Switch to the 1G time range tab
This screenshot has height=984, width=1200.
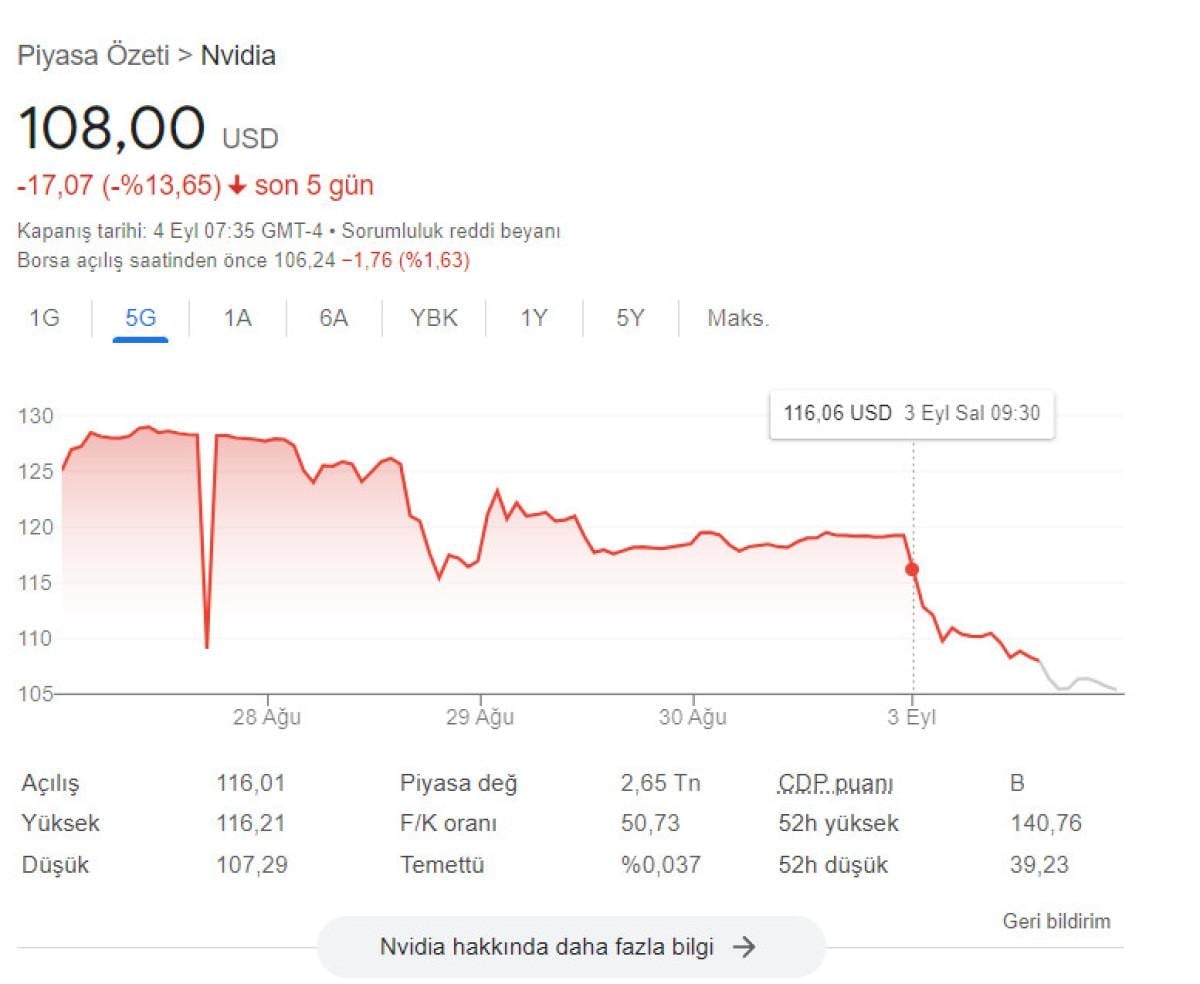44,318
